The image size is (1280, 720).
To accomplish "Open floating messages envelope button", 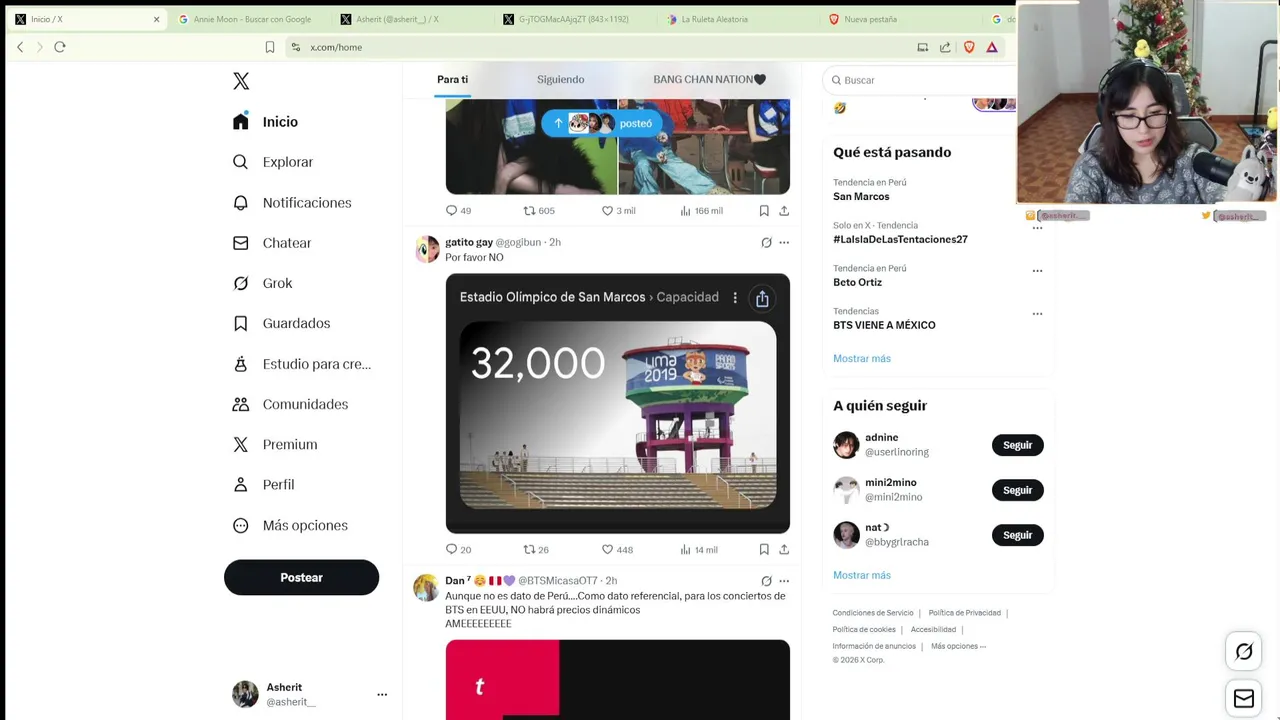I will click(x=1244, y=698).
